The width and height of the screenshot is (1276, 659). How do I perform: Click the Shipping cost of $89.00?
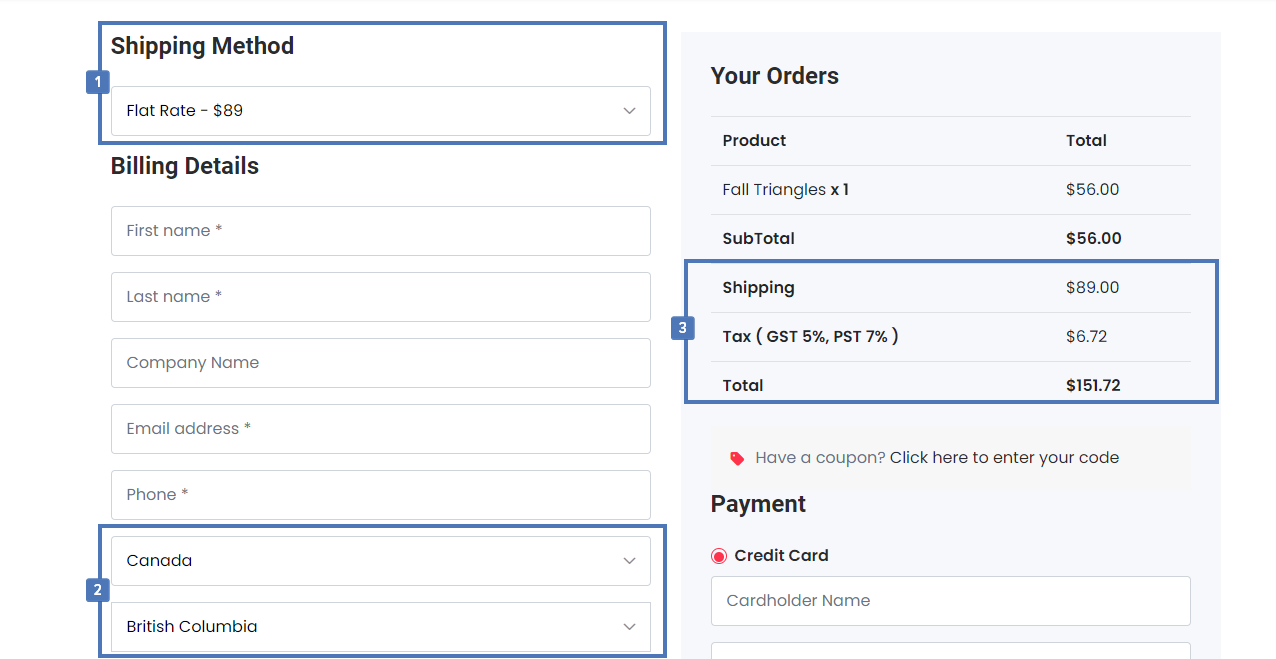[x=1093, y=287]
